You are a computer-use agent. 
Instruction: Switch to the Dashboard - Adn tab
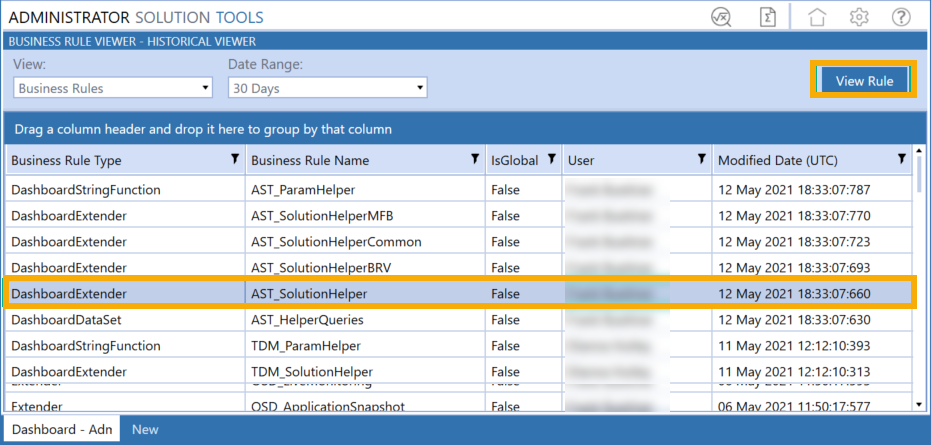[62, 429]
